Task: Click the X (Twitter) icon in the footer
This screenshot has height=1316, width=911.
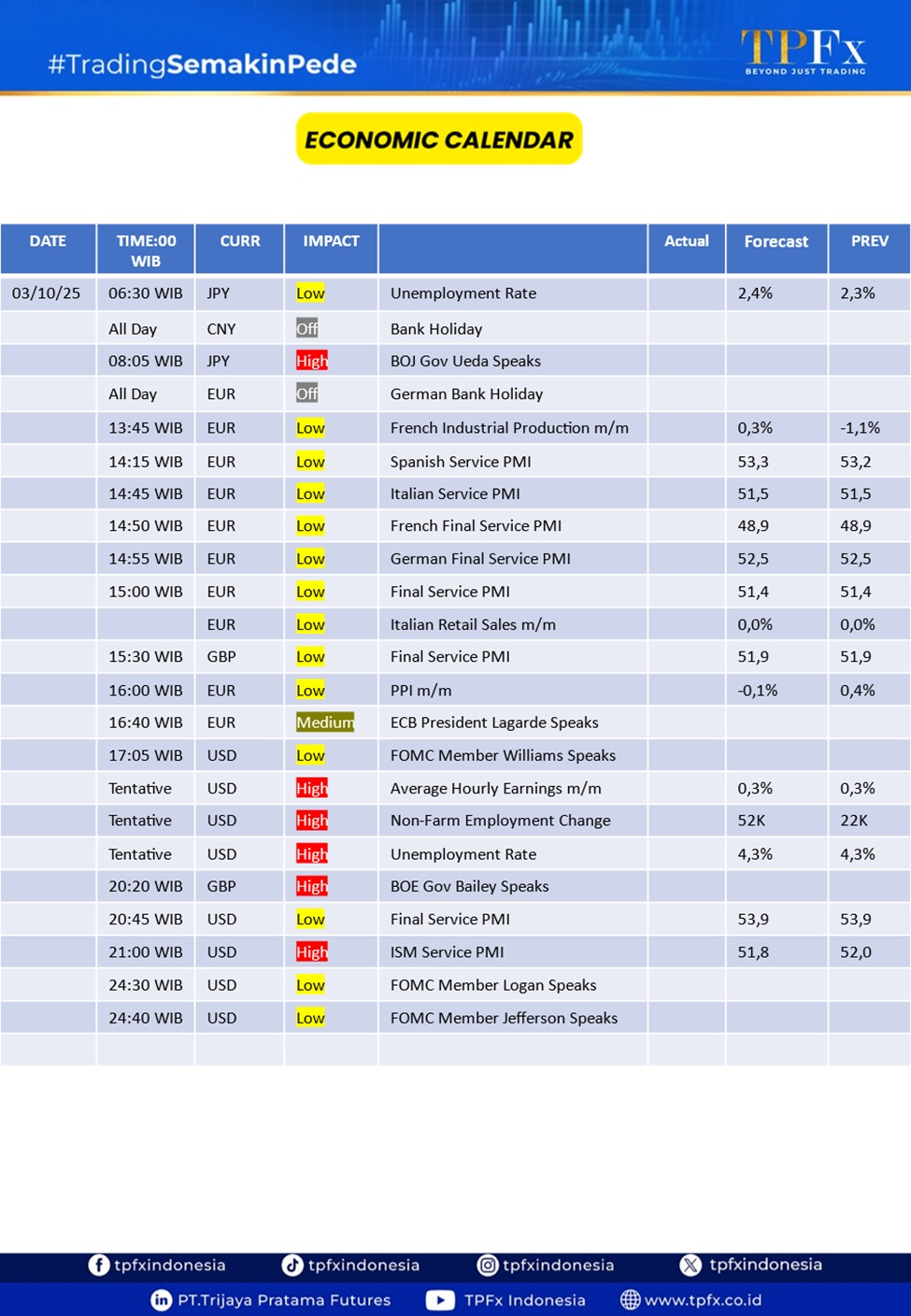Action: point(690,1265)
